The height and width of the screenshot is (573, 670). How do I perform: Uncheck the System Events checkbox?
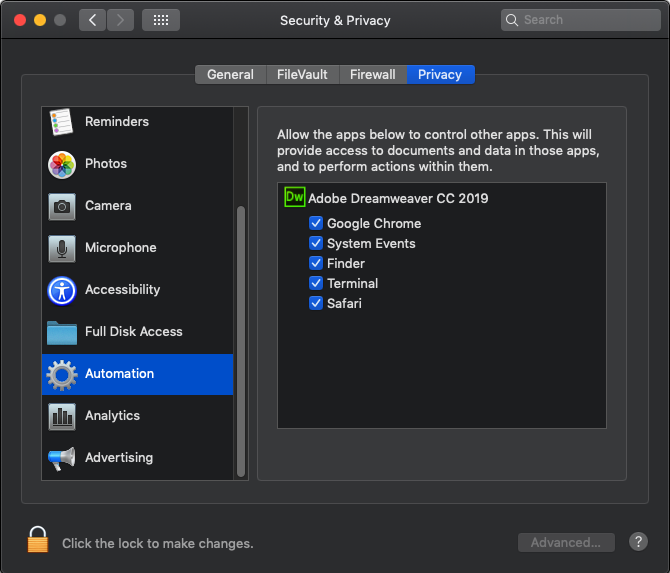point(316,243)
